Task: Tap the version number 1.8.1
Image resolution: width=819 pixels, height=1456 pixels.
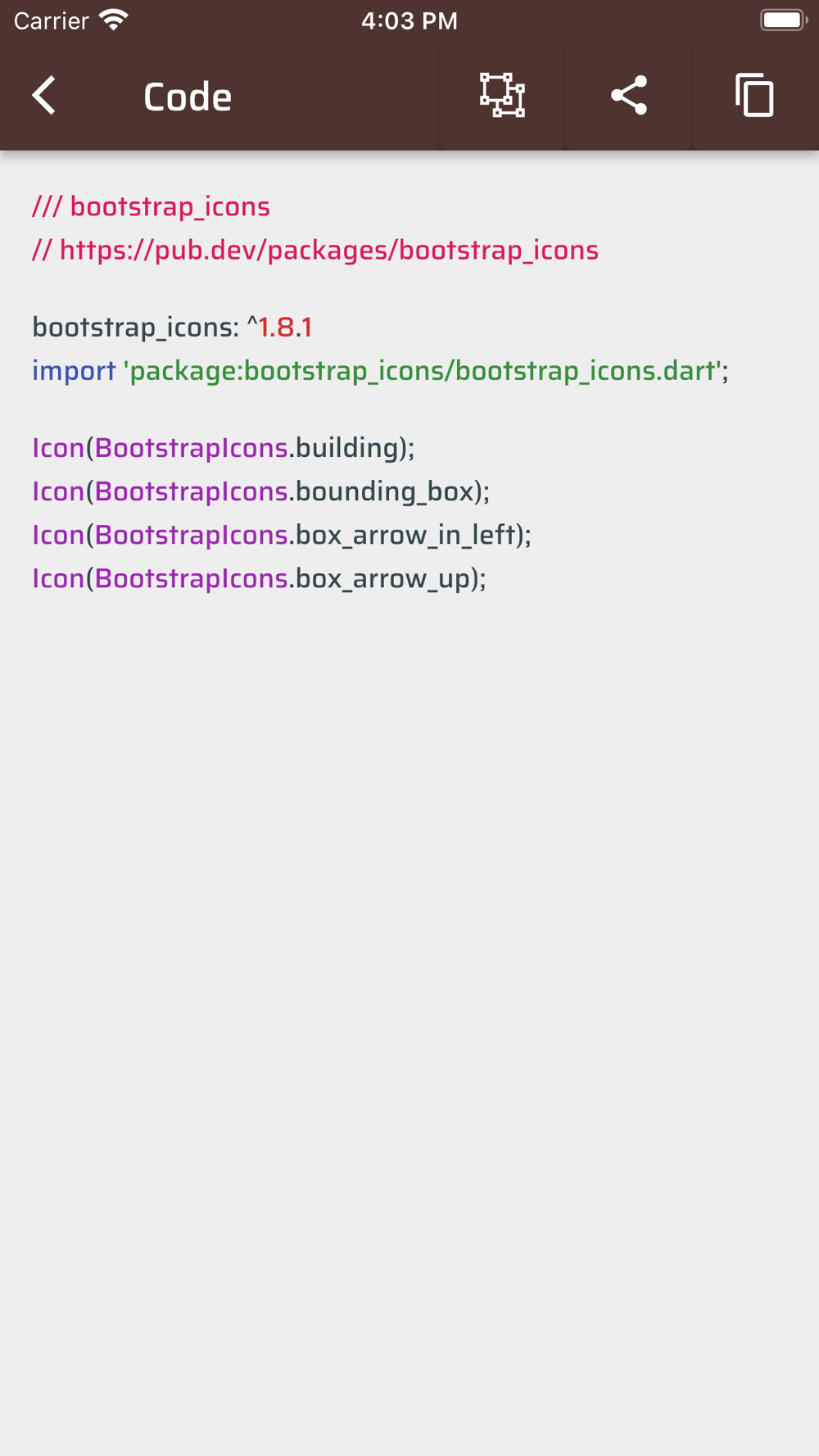Action: 285,328
